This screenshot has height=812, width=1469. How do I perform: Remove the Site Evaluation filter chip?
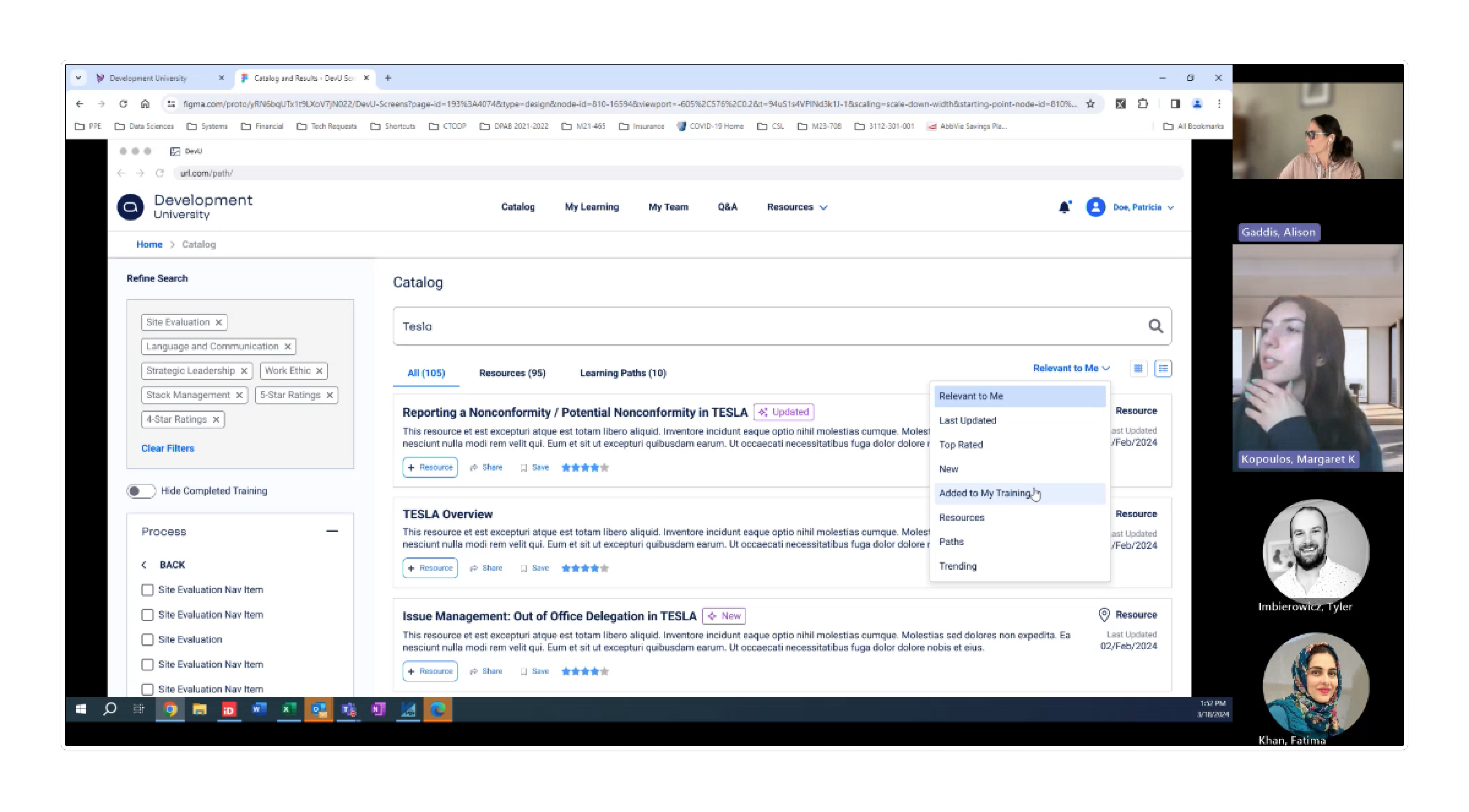pyautogui.click(x=218, y=322)
